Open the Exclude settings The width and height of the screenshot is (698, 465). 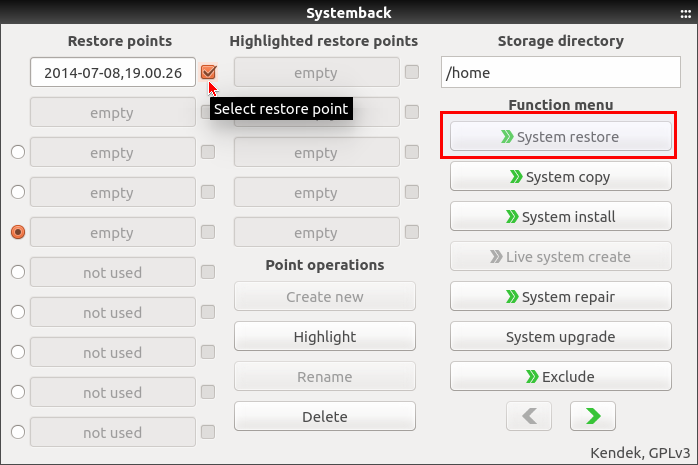click(560, 376)
